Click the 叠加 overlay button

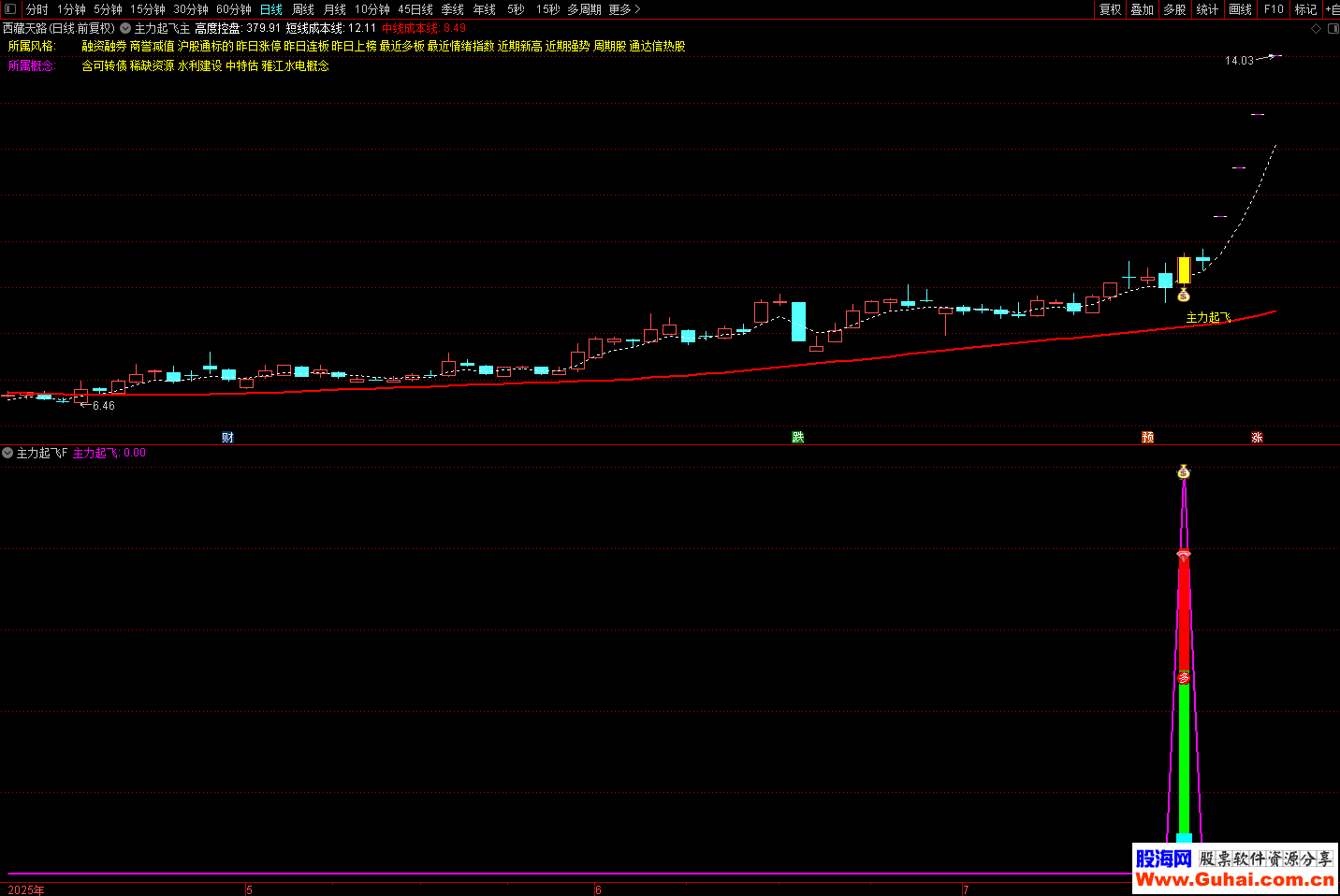point(1143,9)
